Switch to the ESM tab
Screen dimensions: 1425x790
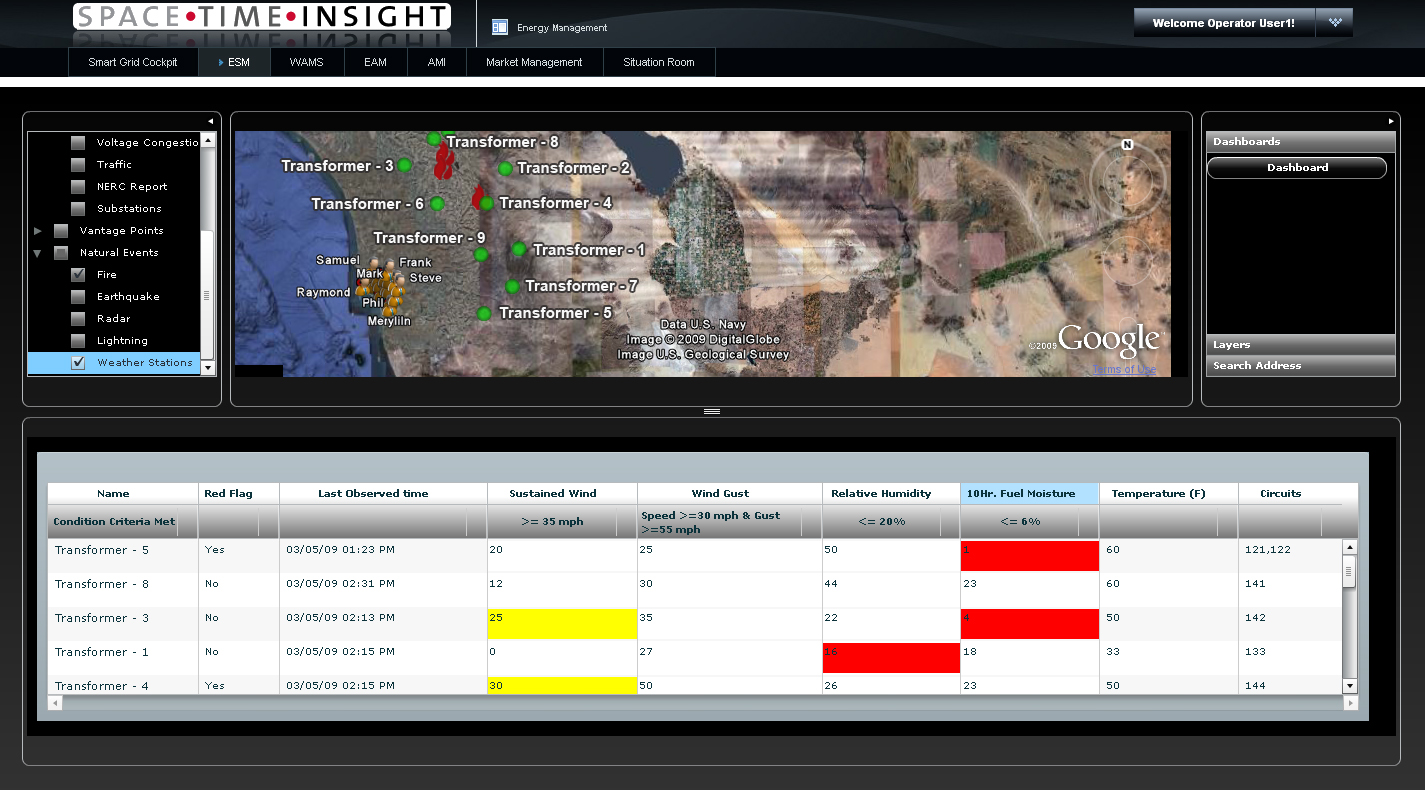(234, 62)
